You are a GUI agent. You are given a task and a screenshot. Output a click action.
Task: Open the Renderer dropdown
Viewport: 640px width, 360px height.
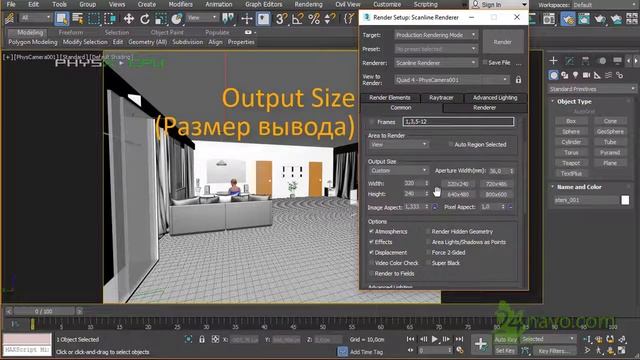tap(436, 63)
